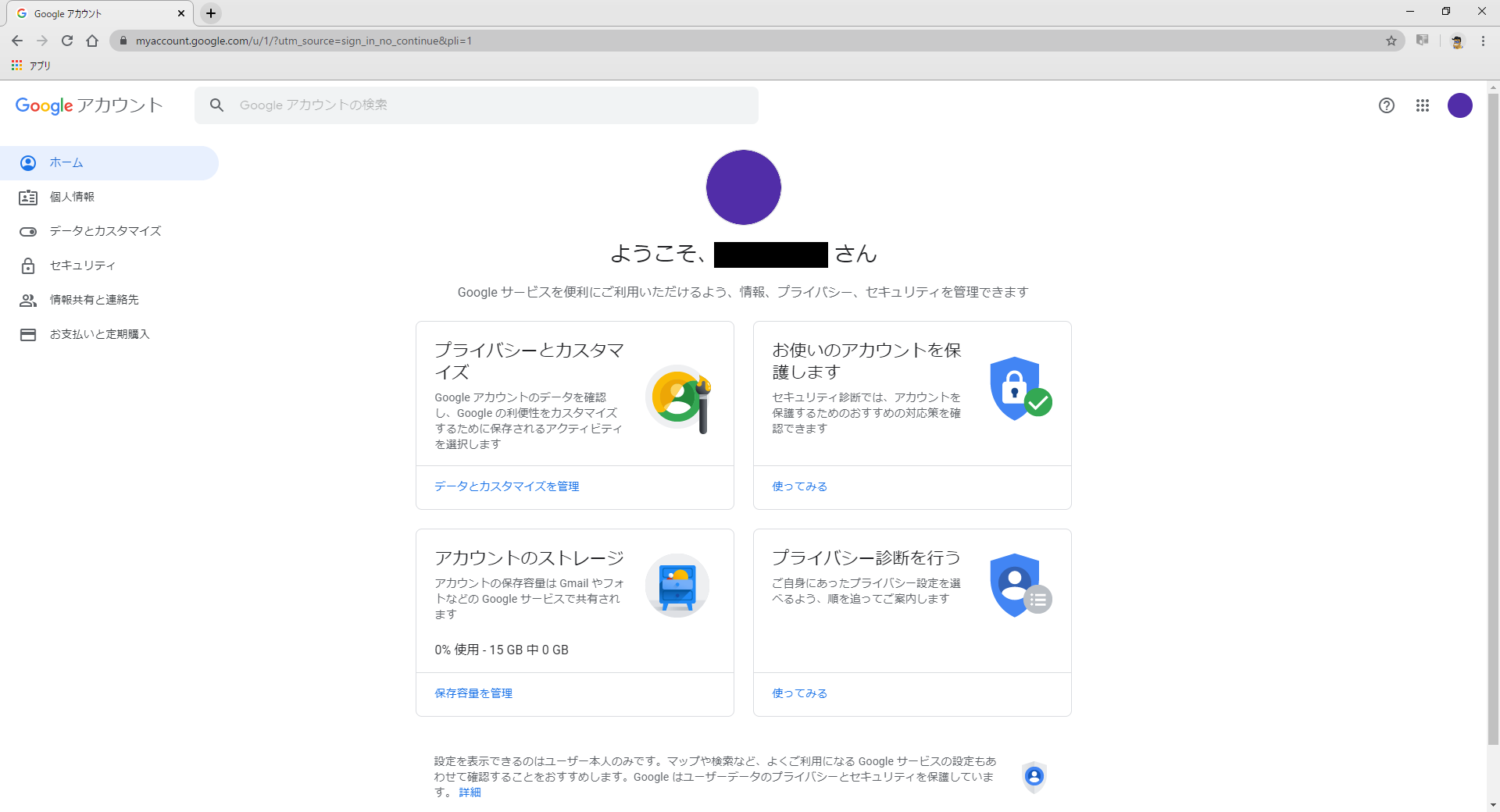Click データとカスタマイズを管理 link

(507, 486)
